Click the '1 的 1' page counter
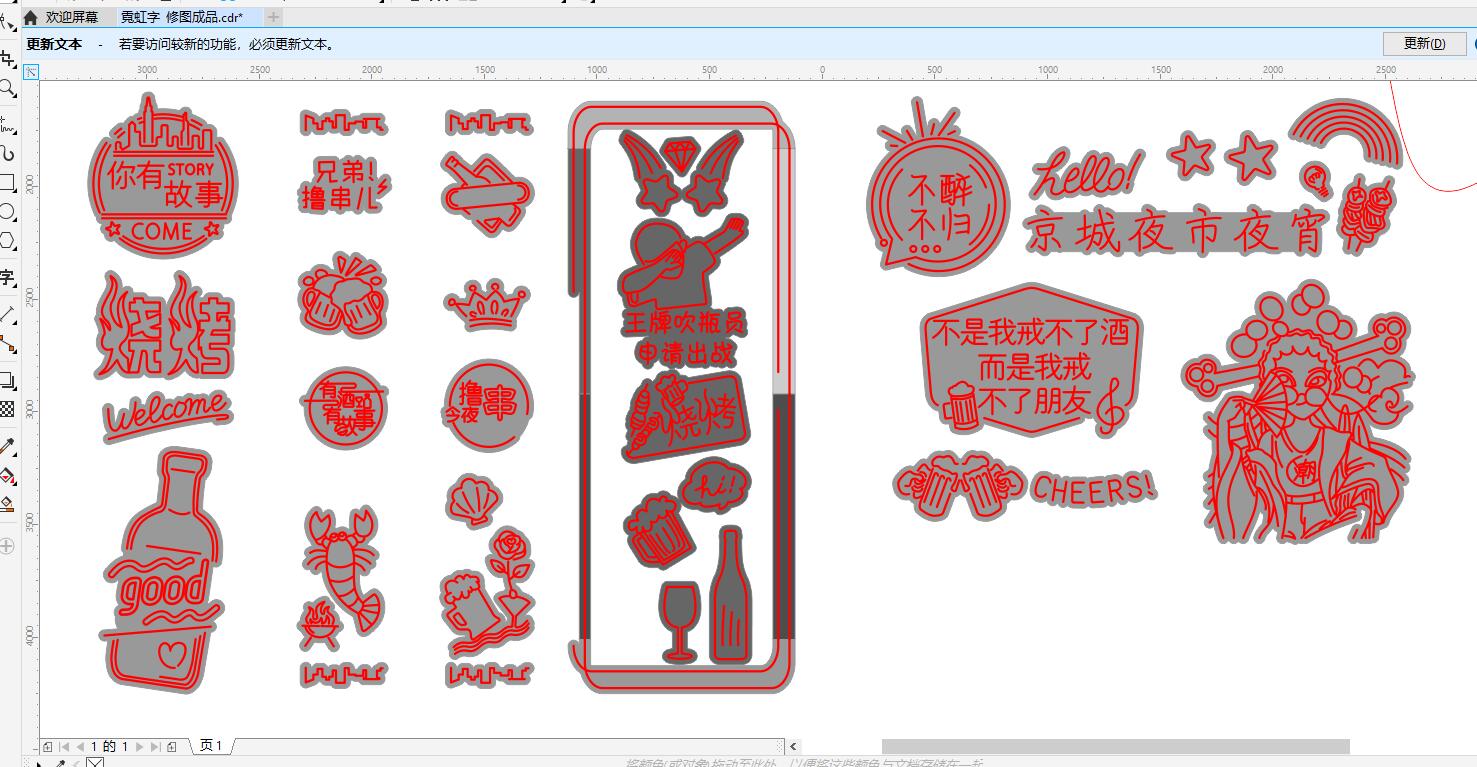Viewport: 1477px width, 767px height. [x=110, y=746]
